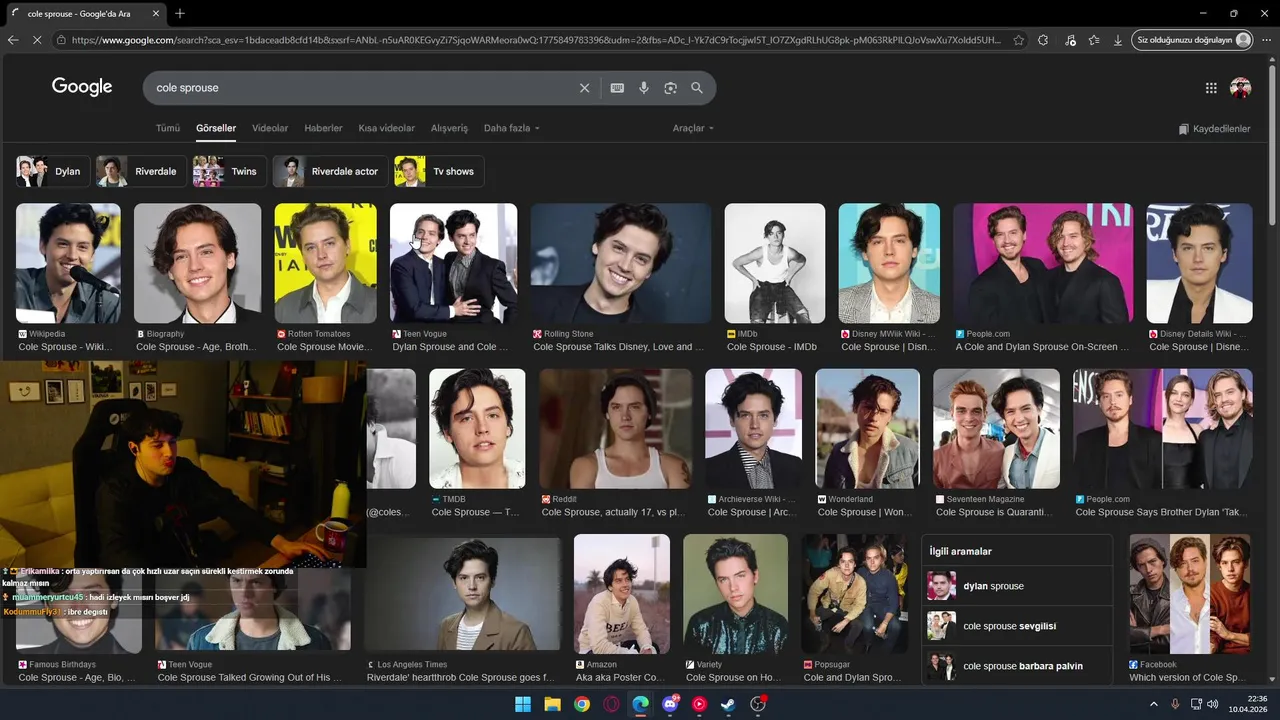Screen dimensions: 1280x720
Task: Add this page to favorites with the star
Action: pos(1018,40)
